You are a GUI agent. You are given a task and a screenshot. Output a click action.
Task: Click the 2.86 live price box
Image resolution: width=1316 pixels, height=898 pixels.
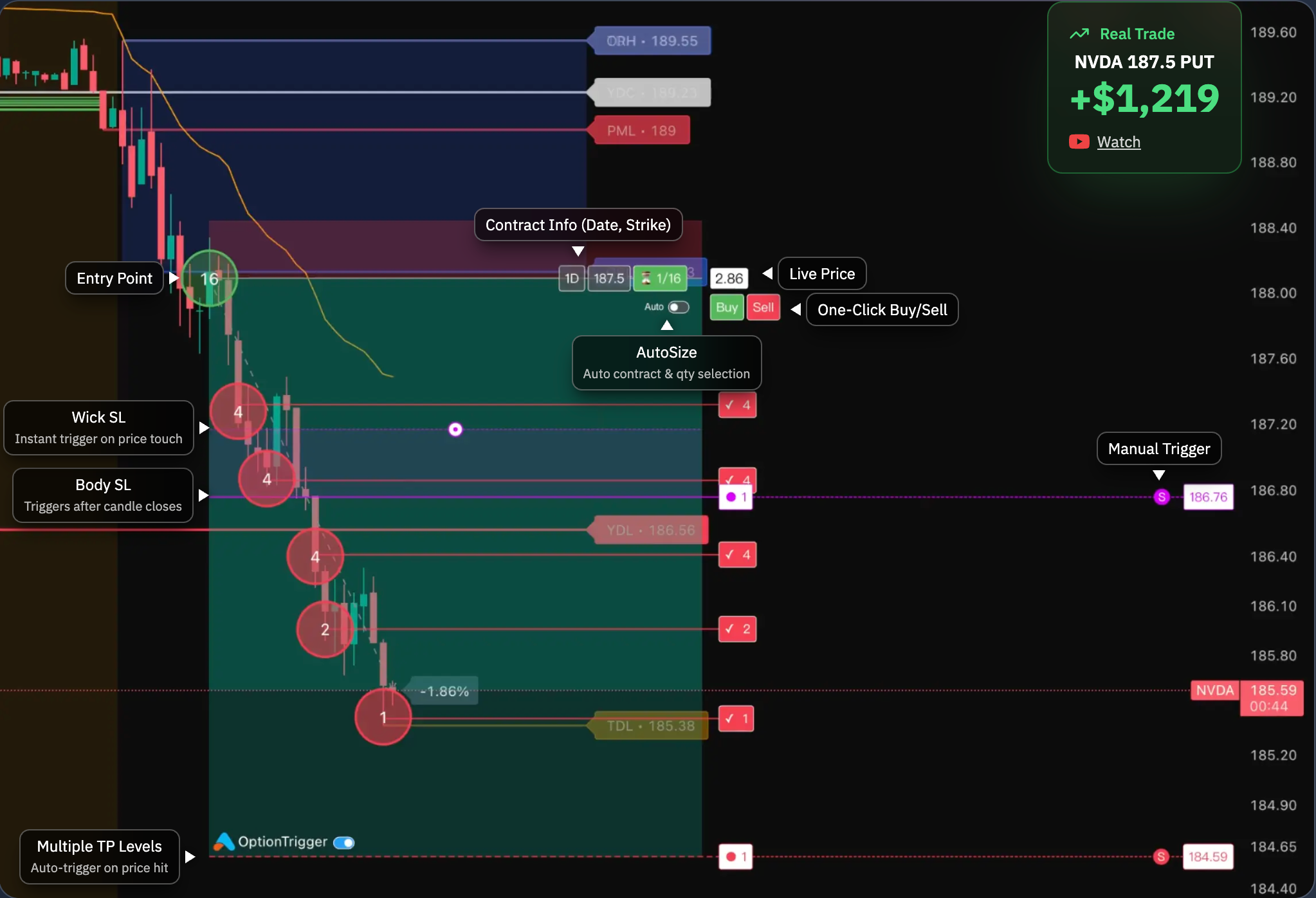click(729, 279)
